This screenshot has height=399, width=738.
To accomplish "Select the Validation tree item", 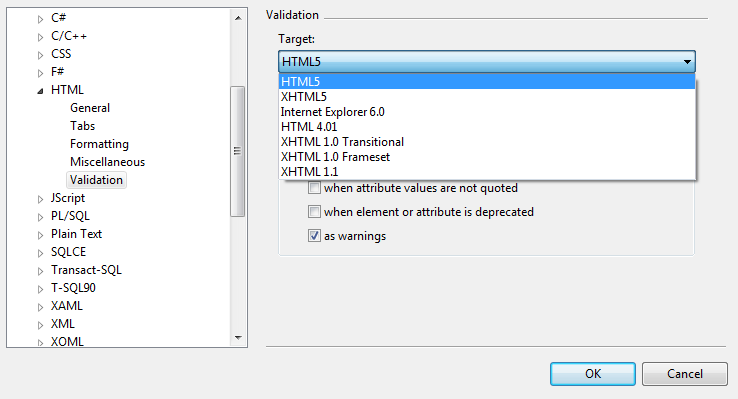I will 96,180.
